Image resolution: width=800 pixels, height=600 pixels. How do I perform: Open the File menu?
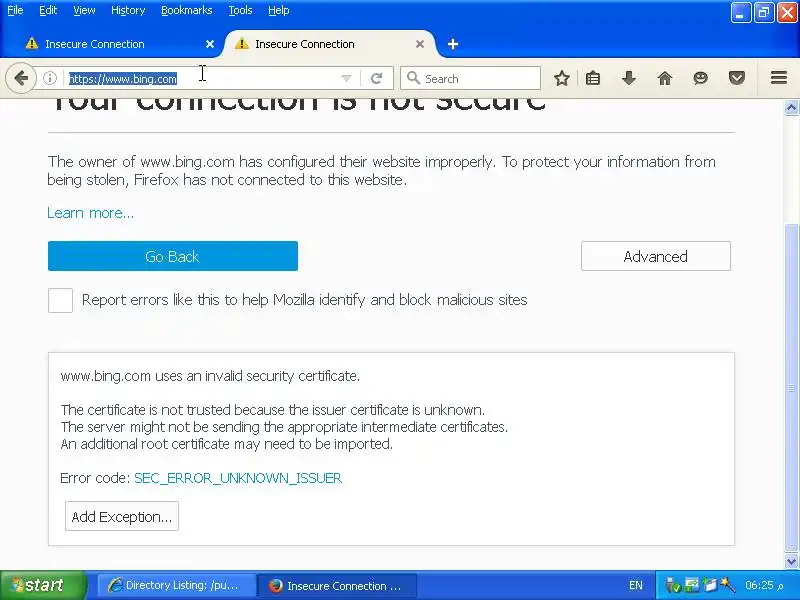pos(15,10)
